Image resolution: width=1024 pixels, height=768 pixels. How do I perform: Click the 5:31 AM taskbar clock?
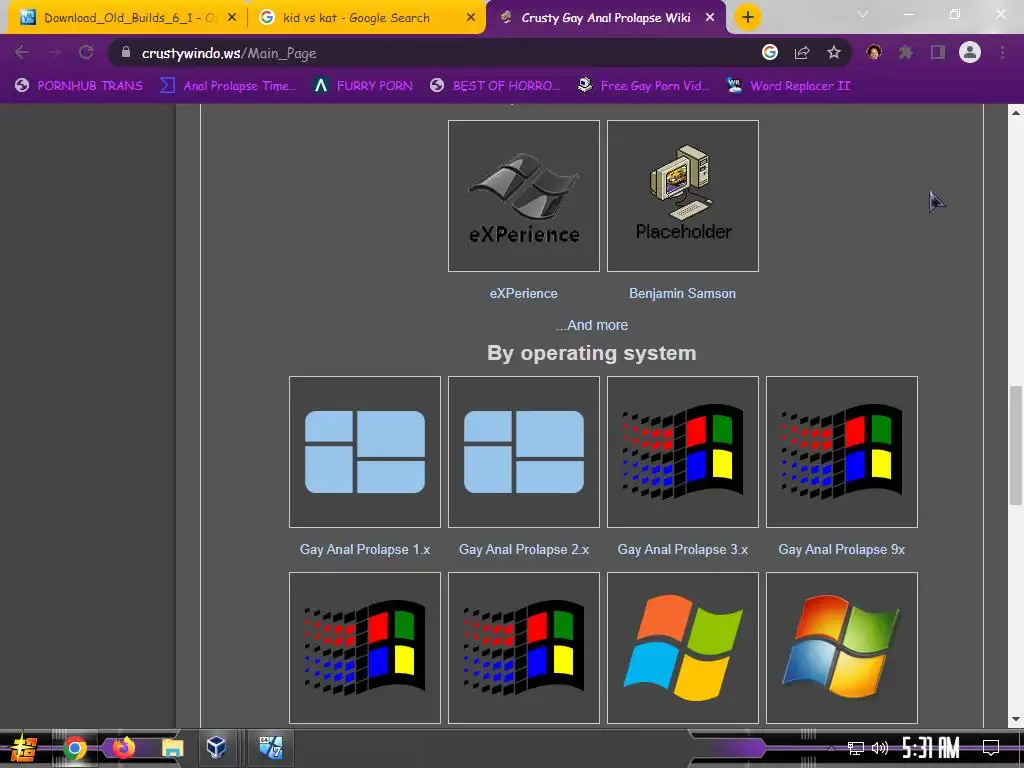(x=931, y=748)
